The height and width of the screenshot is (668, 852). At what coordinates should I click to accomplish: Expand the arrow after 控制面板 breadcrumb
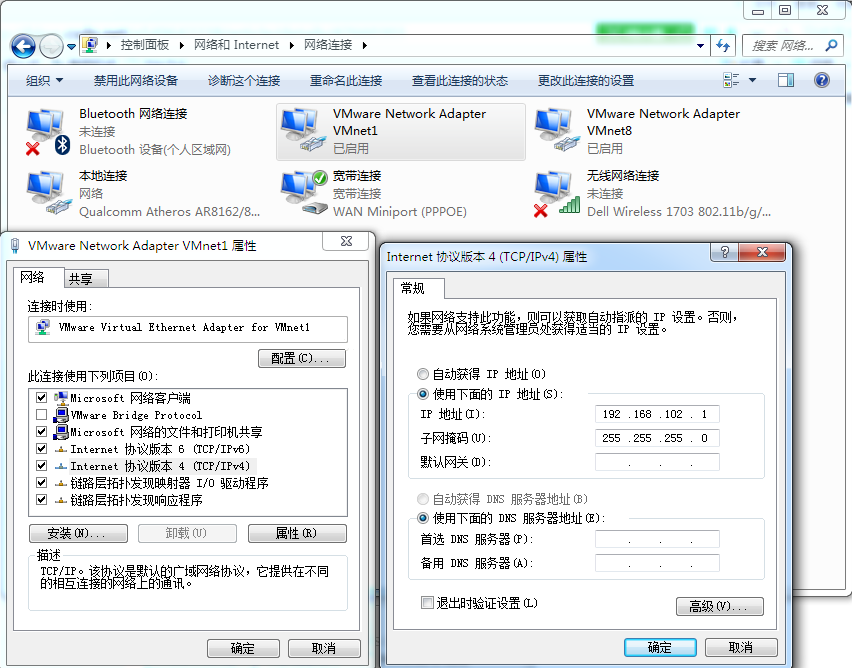(182, 46)
